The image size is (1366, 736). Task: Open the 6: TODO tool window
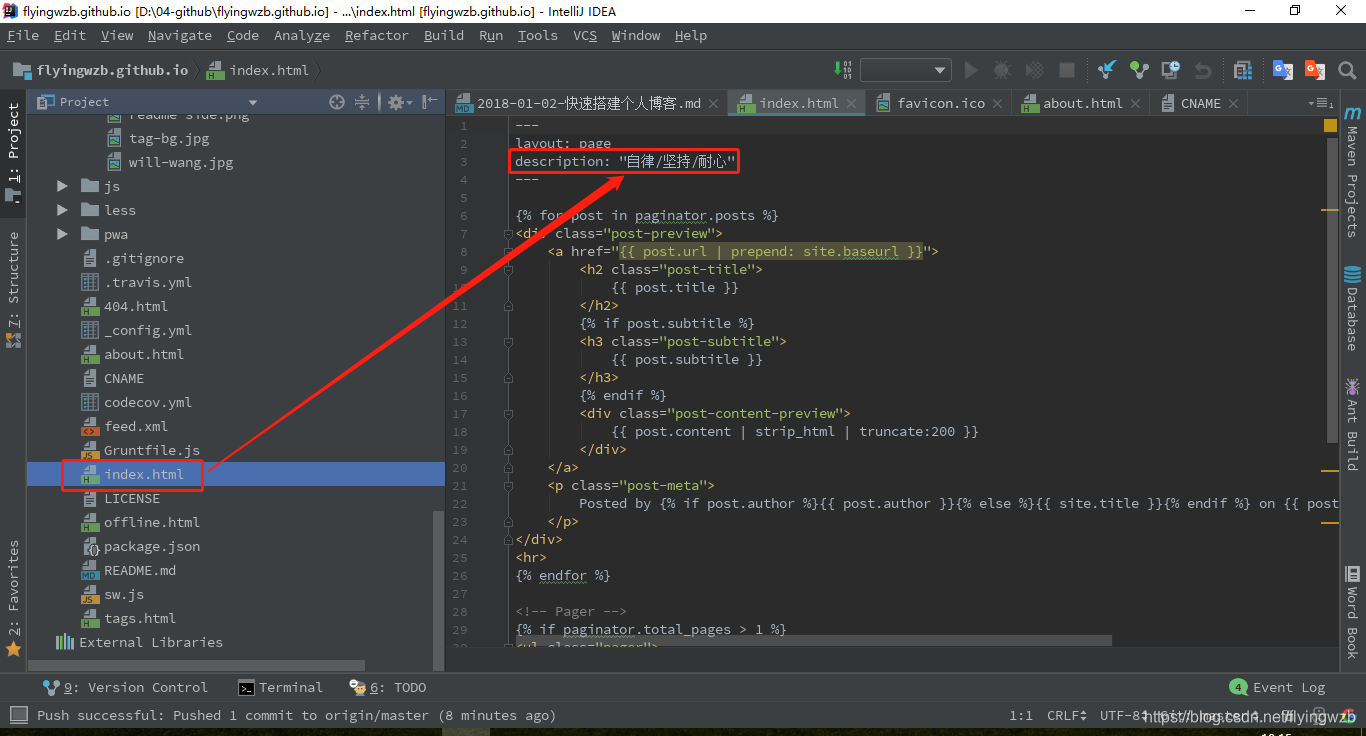(388, 687)
